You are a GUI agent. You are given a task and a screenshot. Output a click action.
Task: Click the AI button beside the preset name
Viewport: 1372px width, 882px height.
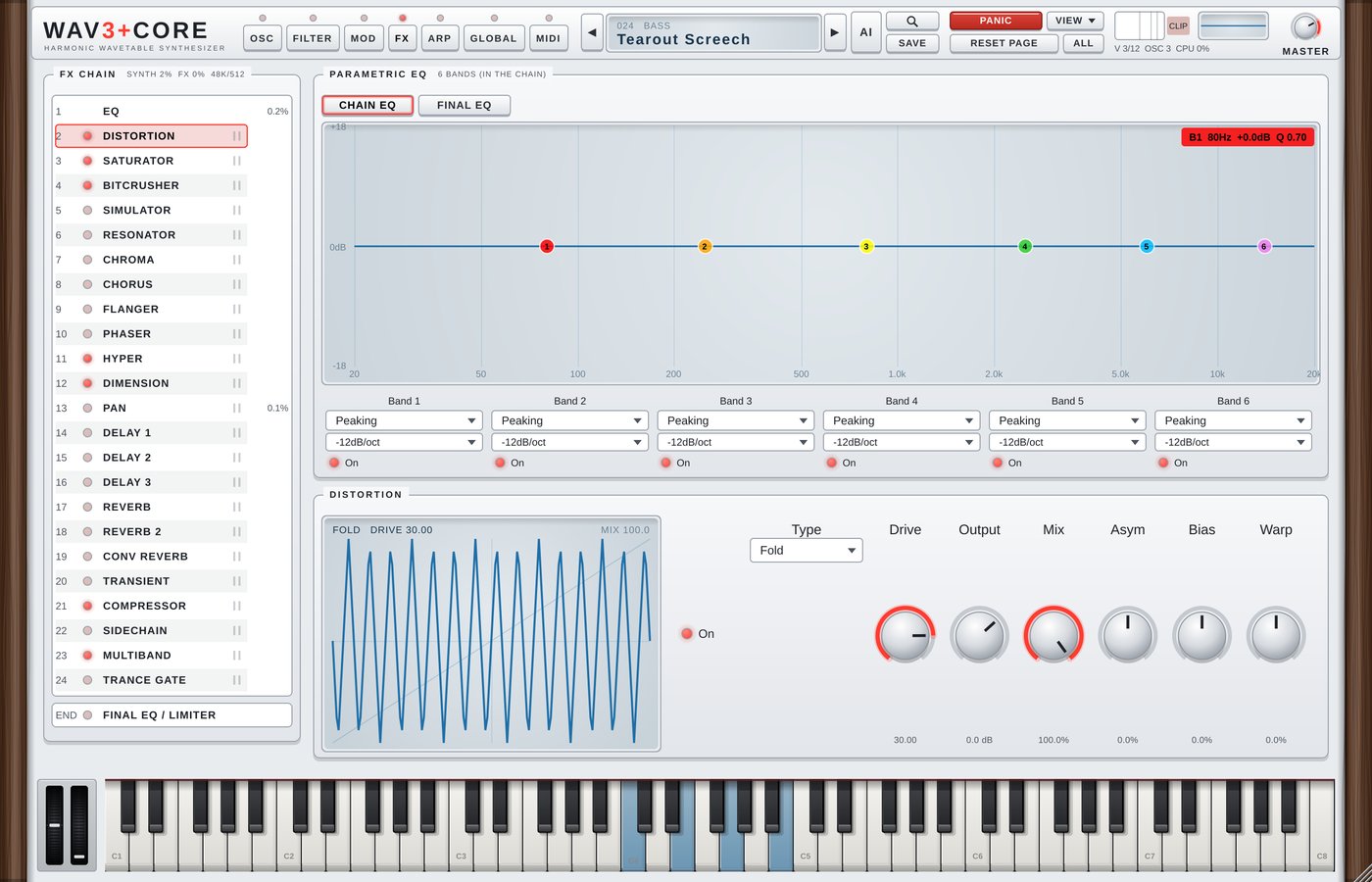tap(866, 32)
